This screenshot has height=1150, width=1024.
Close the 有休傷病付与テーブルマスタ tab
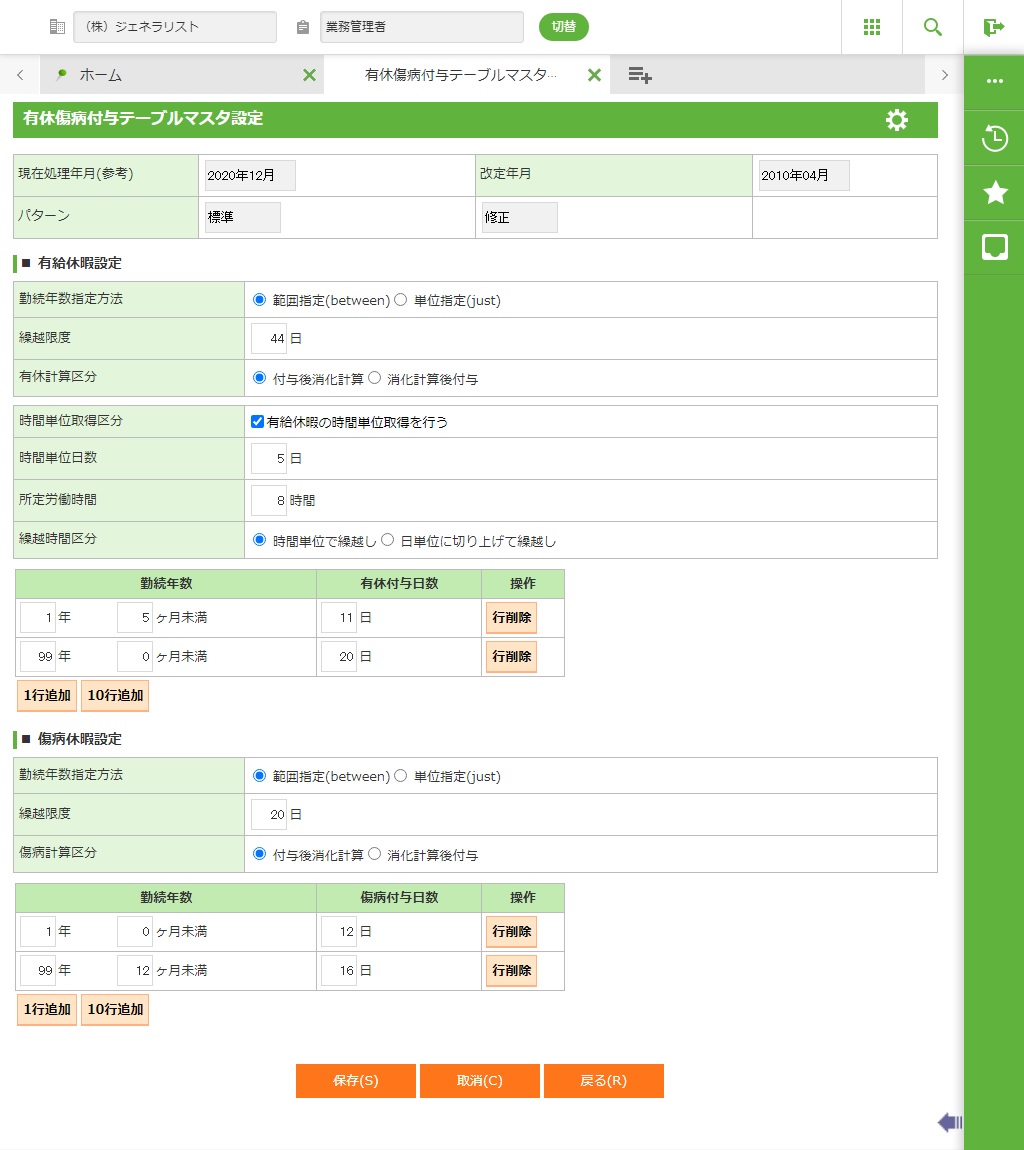(x=594, y=75)
